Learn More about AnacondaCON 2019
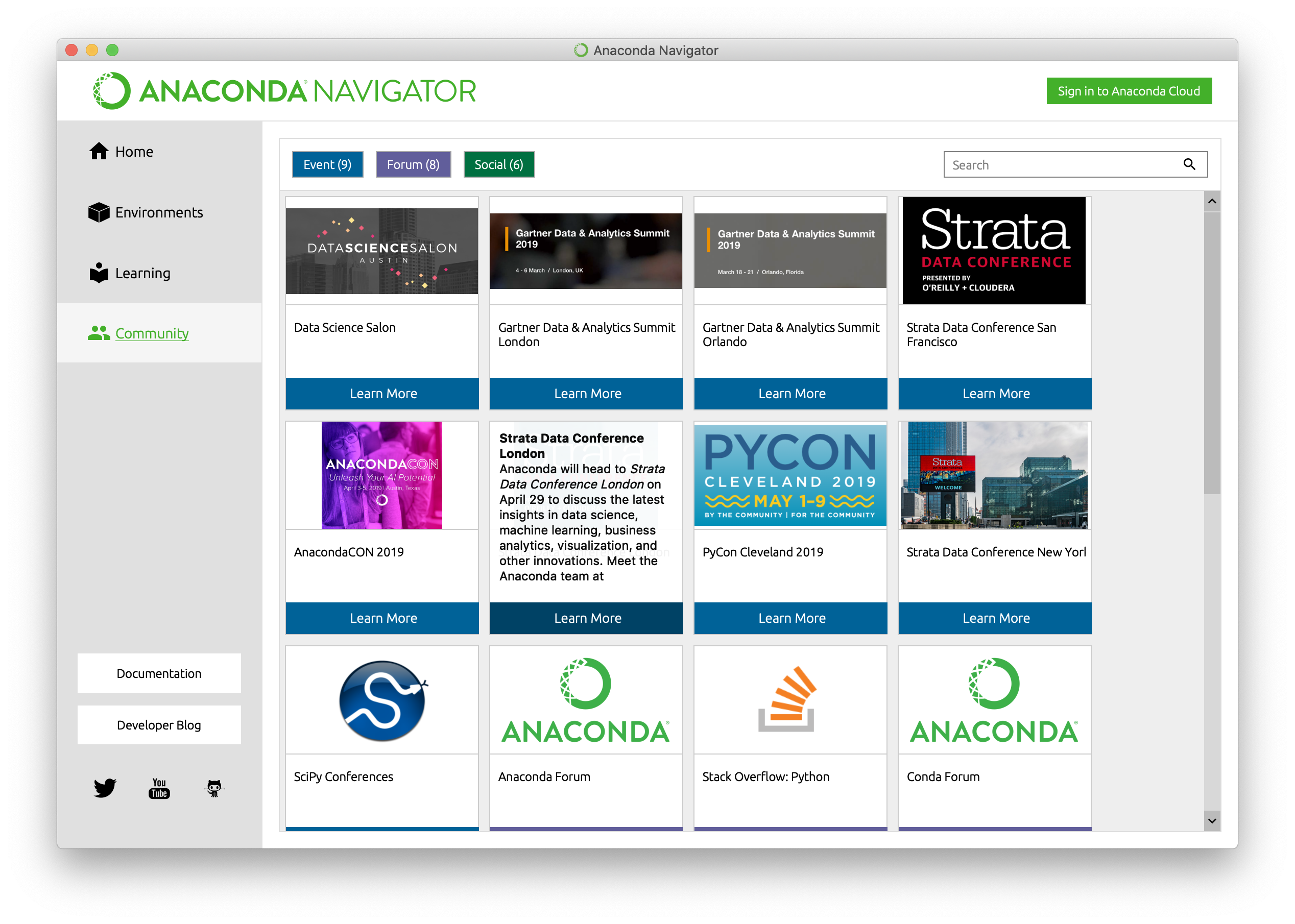This screenshot has width=1295, height=924. tap(382, 618)
